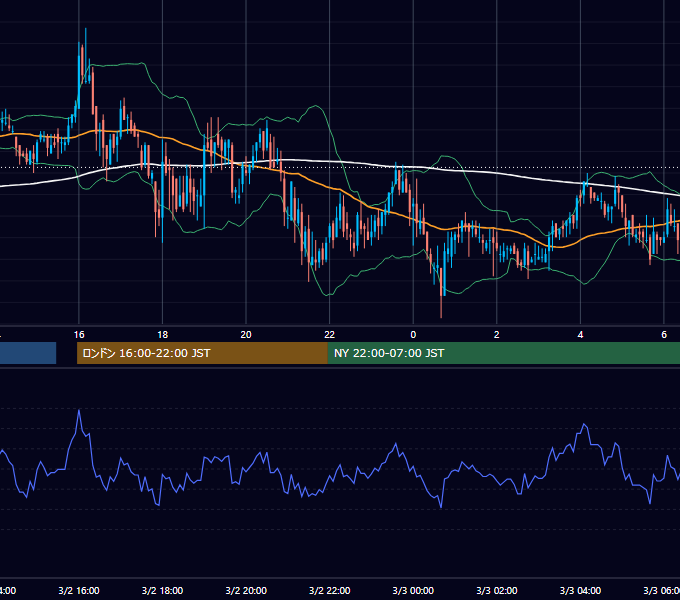The image size is (680, 600).
Task: Click hour label 6 on upper time axis
Action: [x=664, y=335]
